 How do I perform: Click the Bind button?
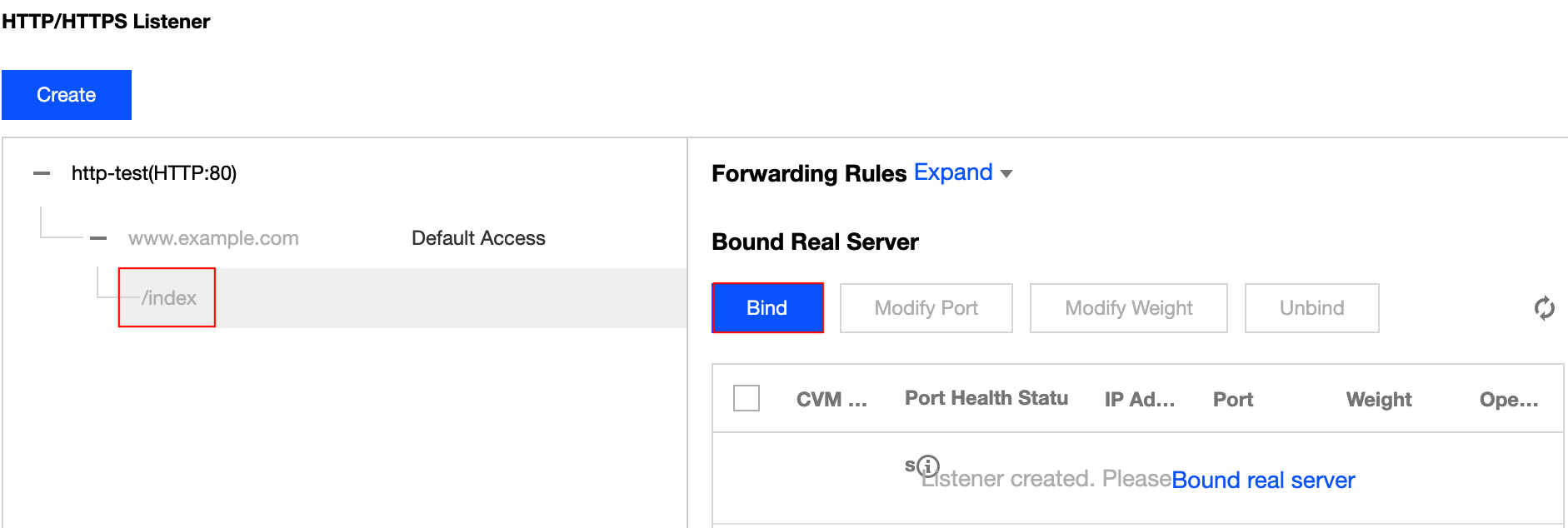coord(767,308)
